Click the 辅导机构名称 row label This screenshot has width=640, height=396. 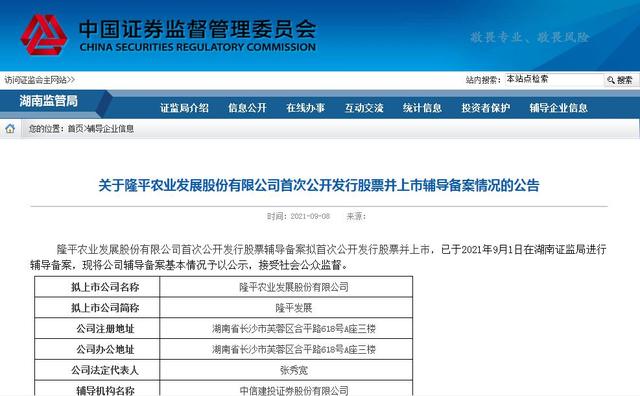[x=105, y=390]
